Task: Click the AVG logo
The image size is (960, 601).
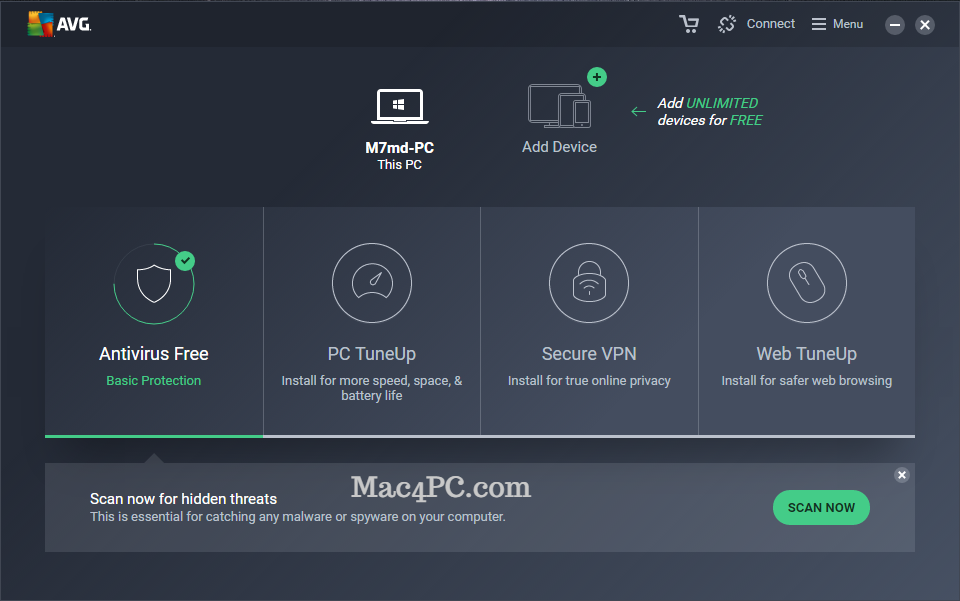Action: [59, 24]
